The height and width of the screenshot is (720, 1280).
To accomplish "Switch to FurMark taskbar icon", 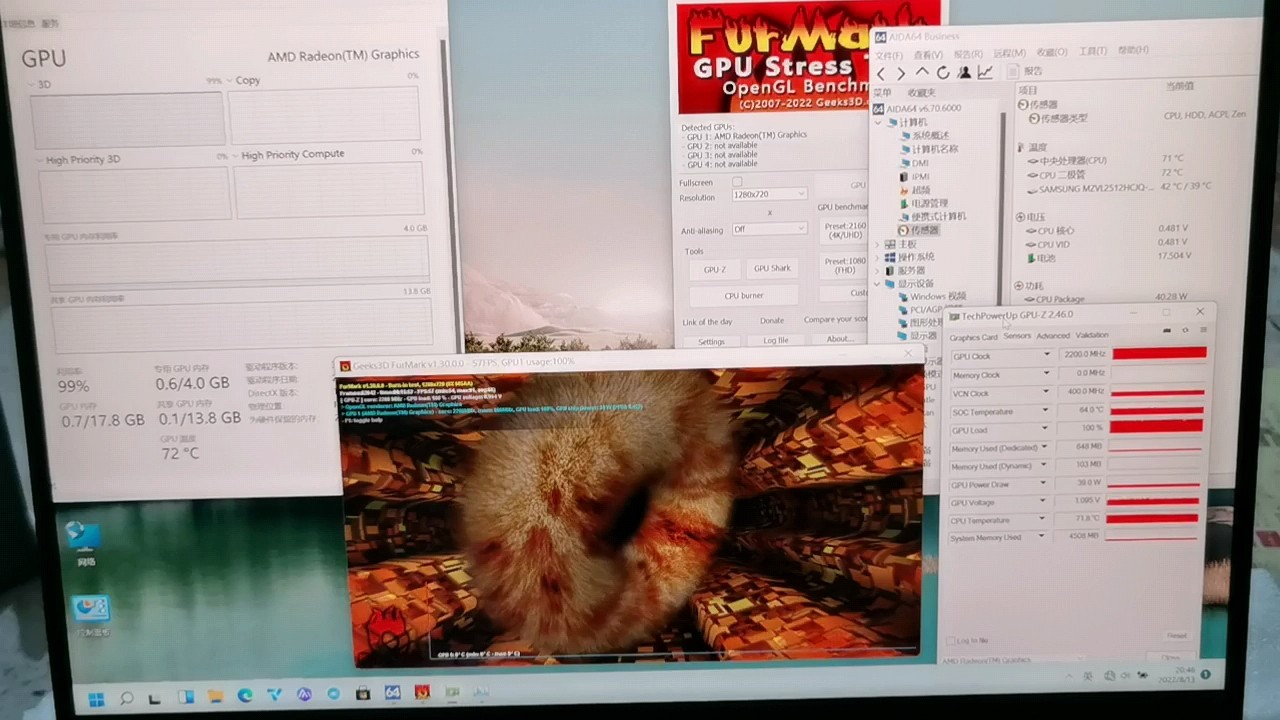I will 422,691.
